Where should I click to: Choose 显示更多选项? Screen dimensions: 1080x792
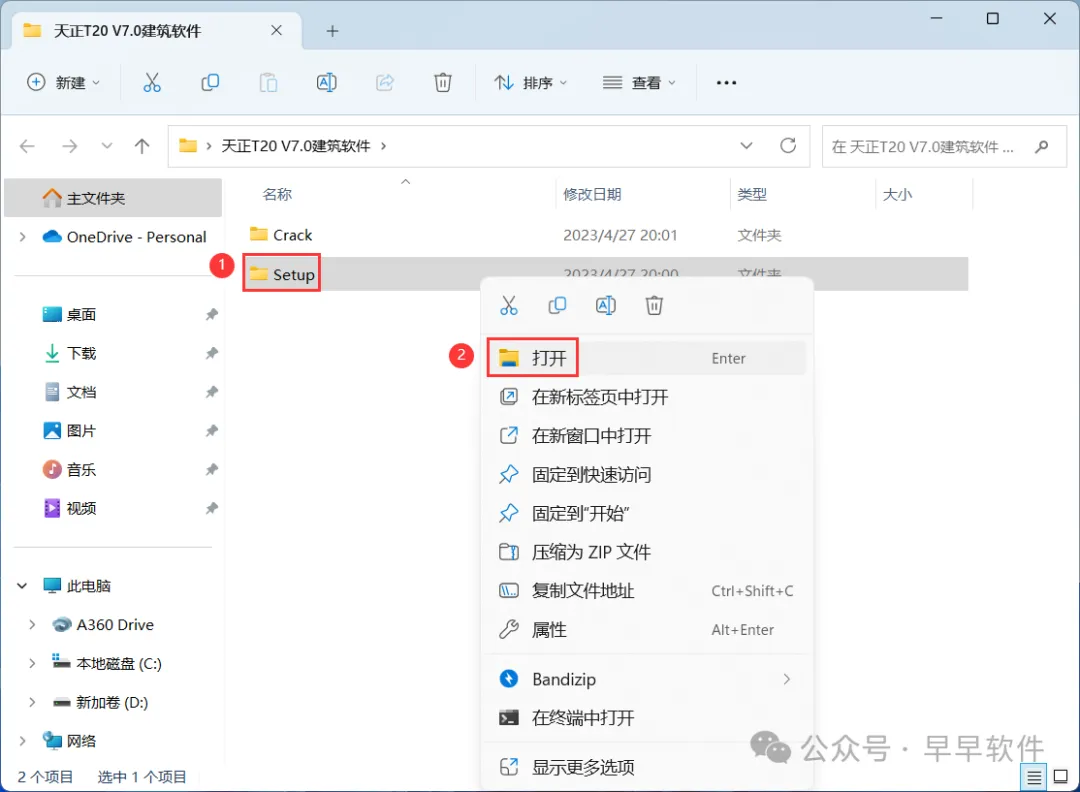[646, 767]
